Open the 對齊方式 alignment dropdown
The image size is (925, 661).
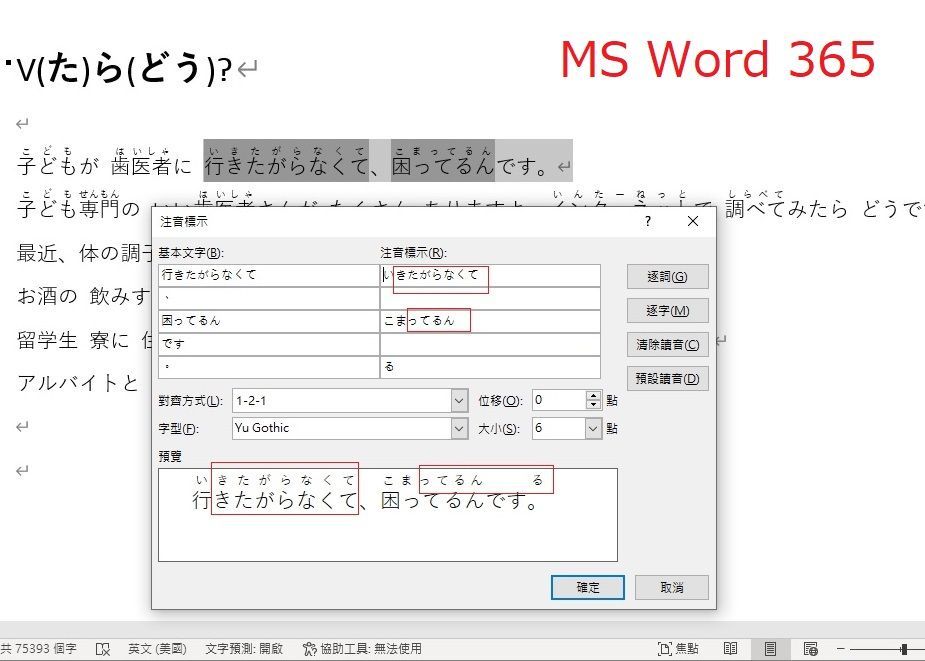(460, 401)
